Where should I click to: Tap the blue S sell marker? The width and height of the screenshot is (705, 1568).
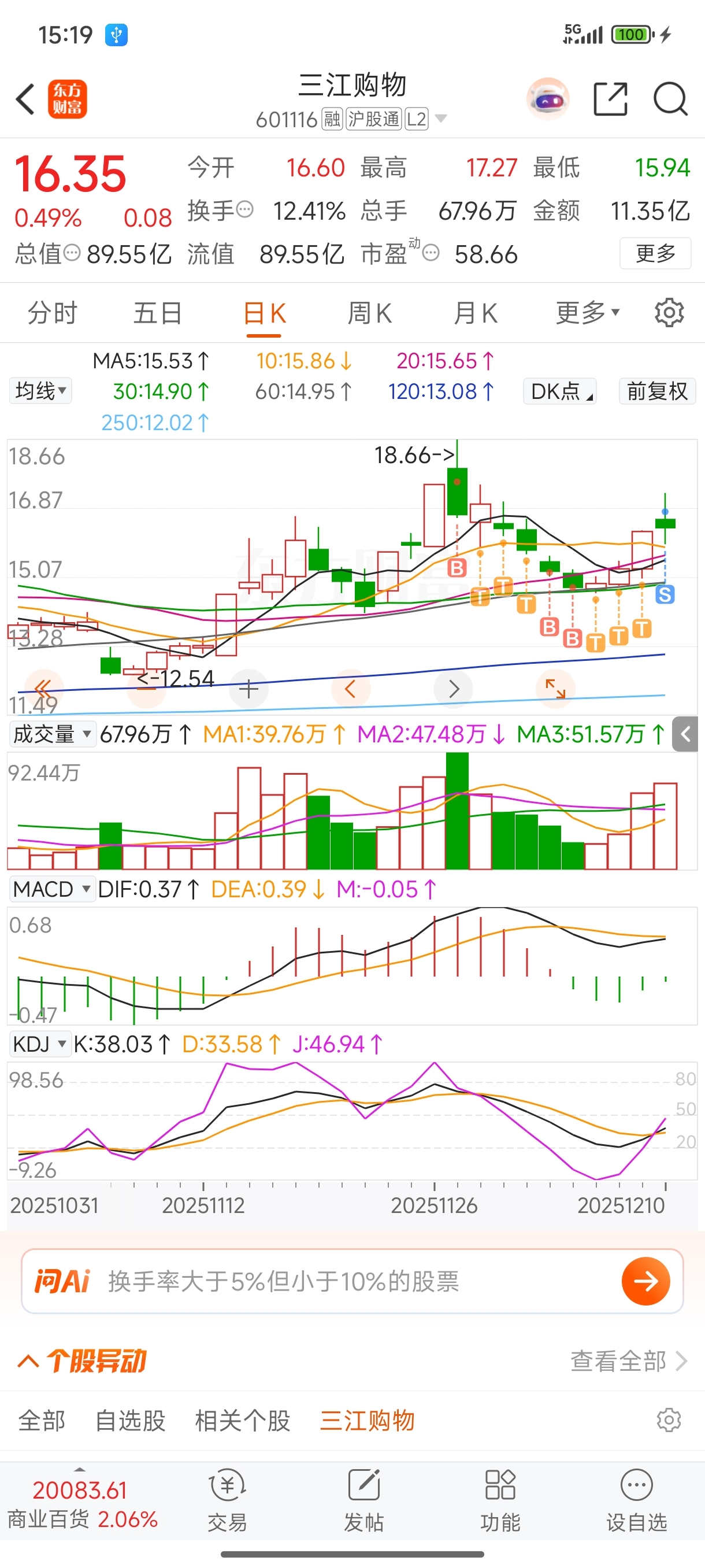click(665, 594)
